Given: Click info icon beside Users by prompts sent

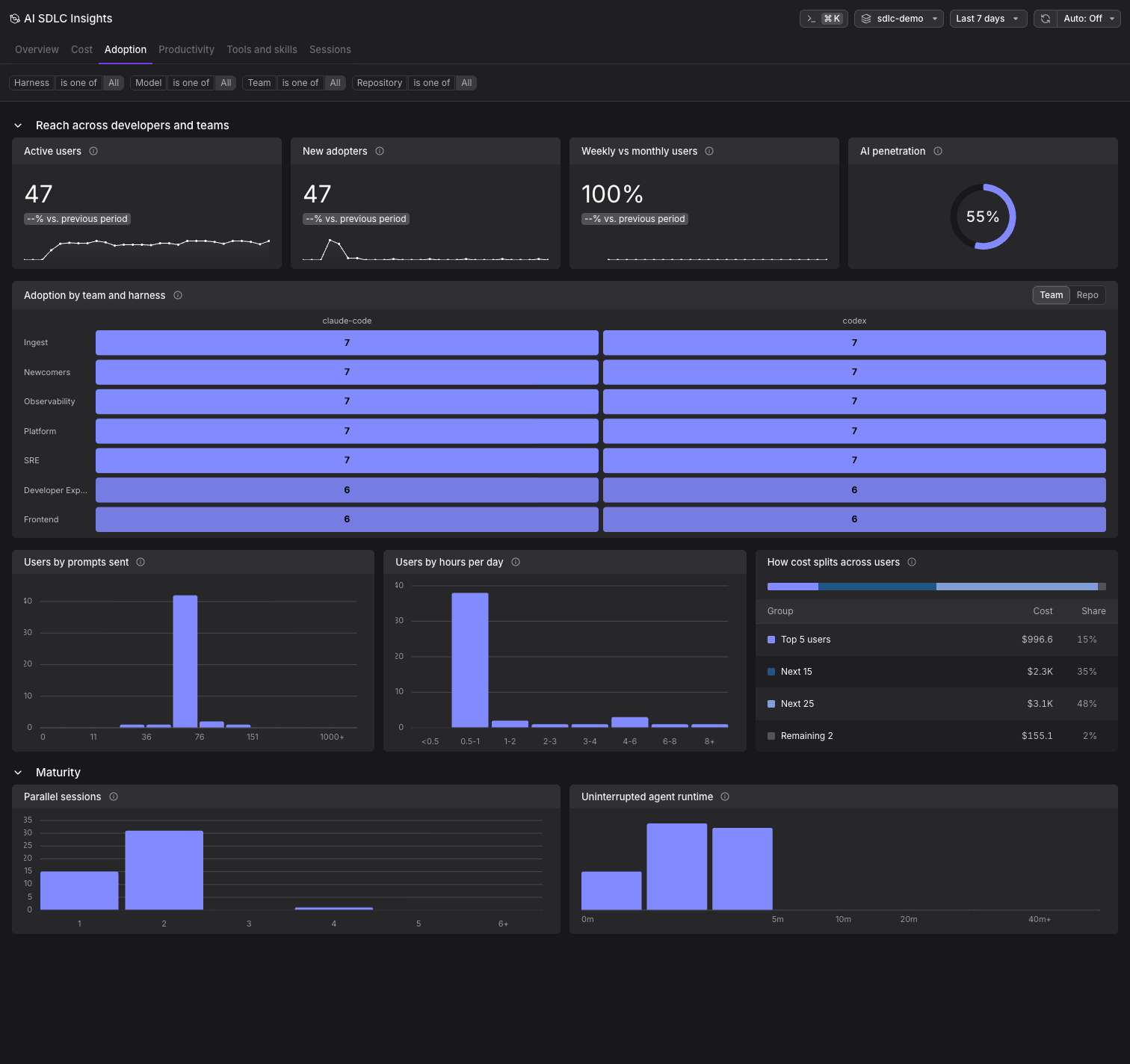Looking at the screenshot, I should (x=141, y=562).
